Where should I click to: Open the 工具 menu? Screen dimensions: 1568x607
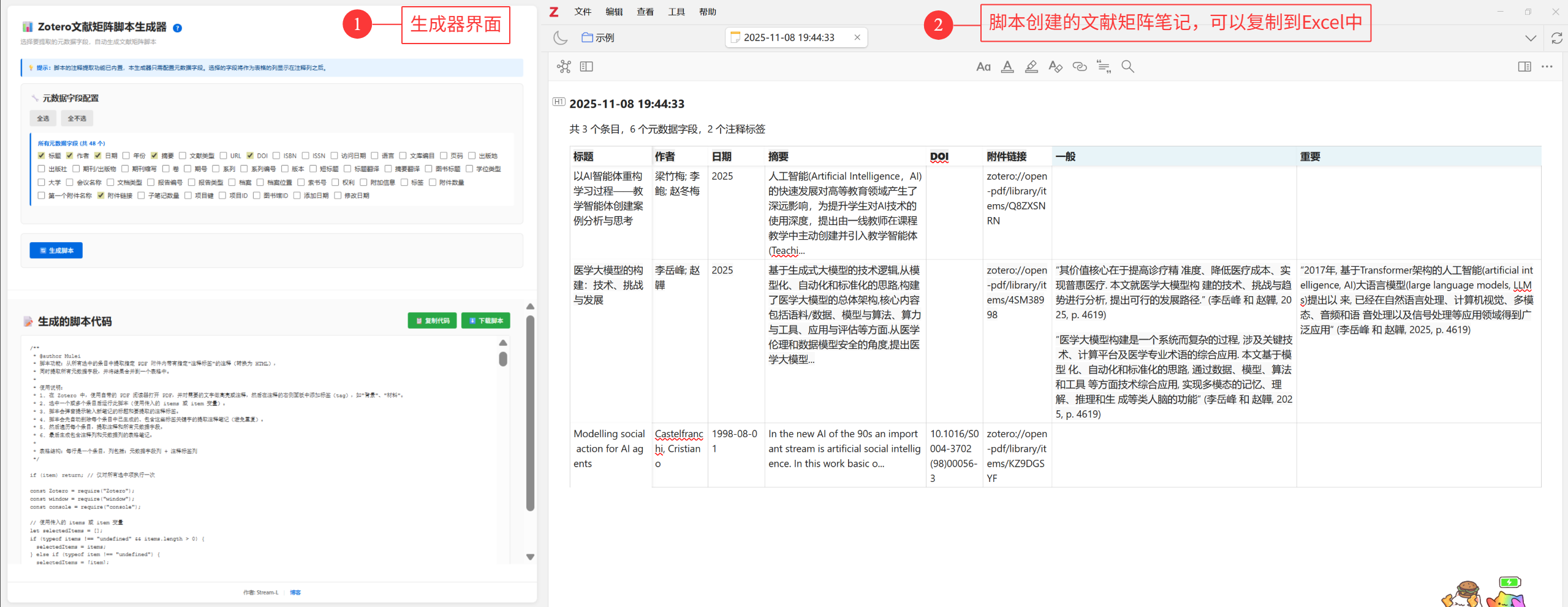[x=676, y=12]
